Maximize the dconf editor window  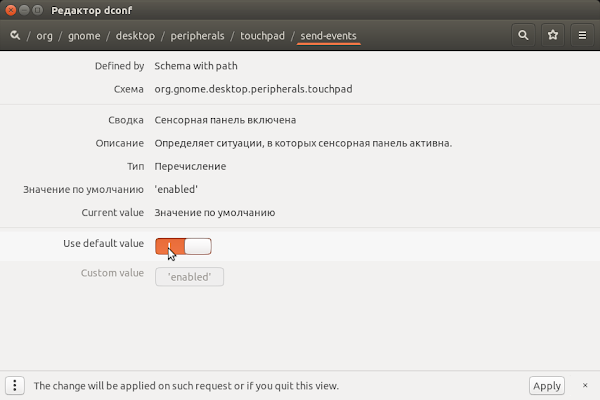38,10
